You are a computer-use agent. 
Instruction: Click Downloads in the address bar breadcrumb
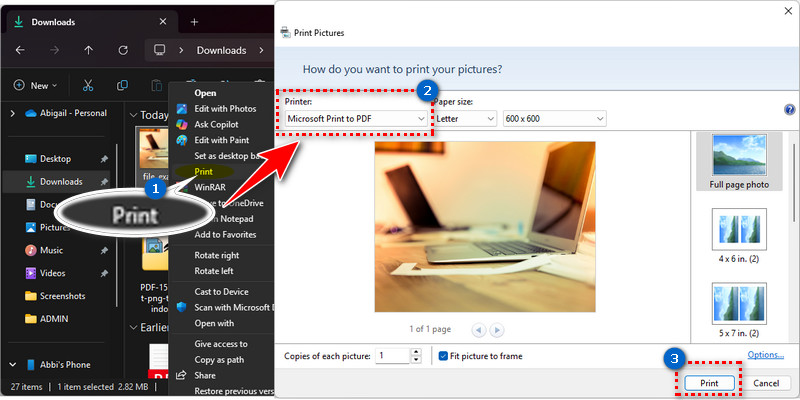pos(221,50)
